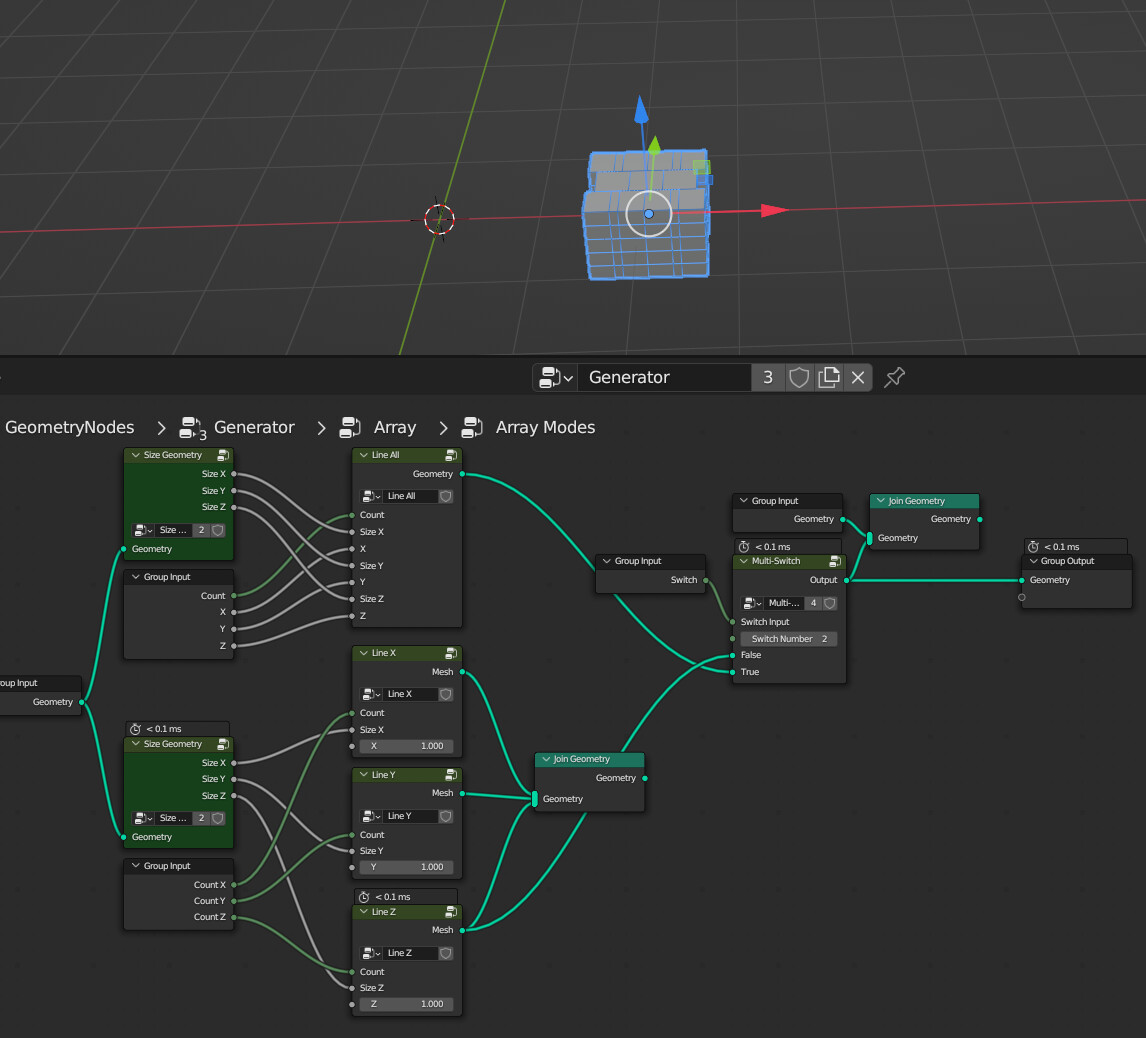Open node group browser in Line X node
Screen dimensions: 1146x1038
pyautogui.click(x=371, y=694)
